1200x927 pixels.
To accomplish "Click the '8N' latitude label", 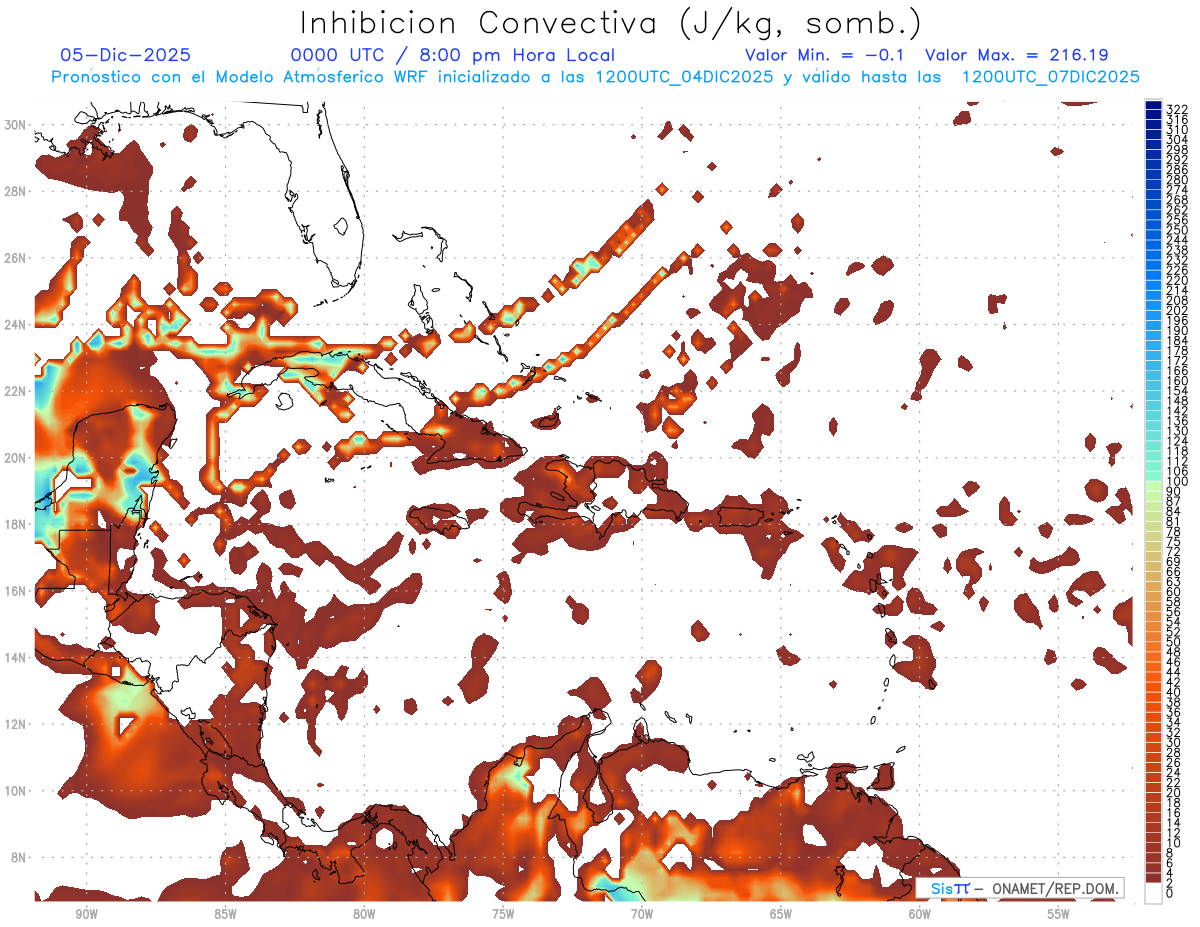I will (x=19, y=857).
